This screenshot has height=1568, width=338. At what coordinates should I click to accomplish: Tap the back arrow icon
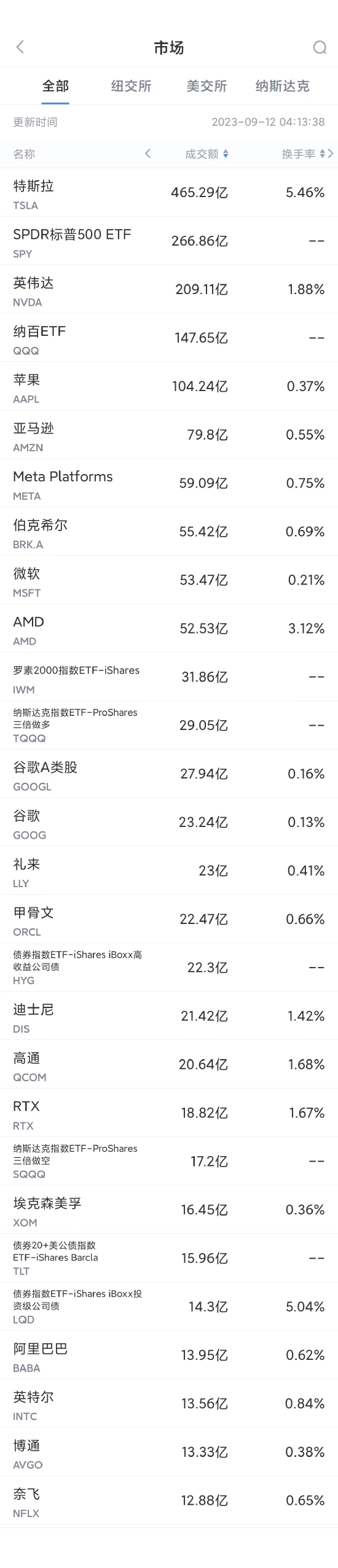pyautogui.click(x=20, y=47)
